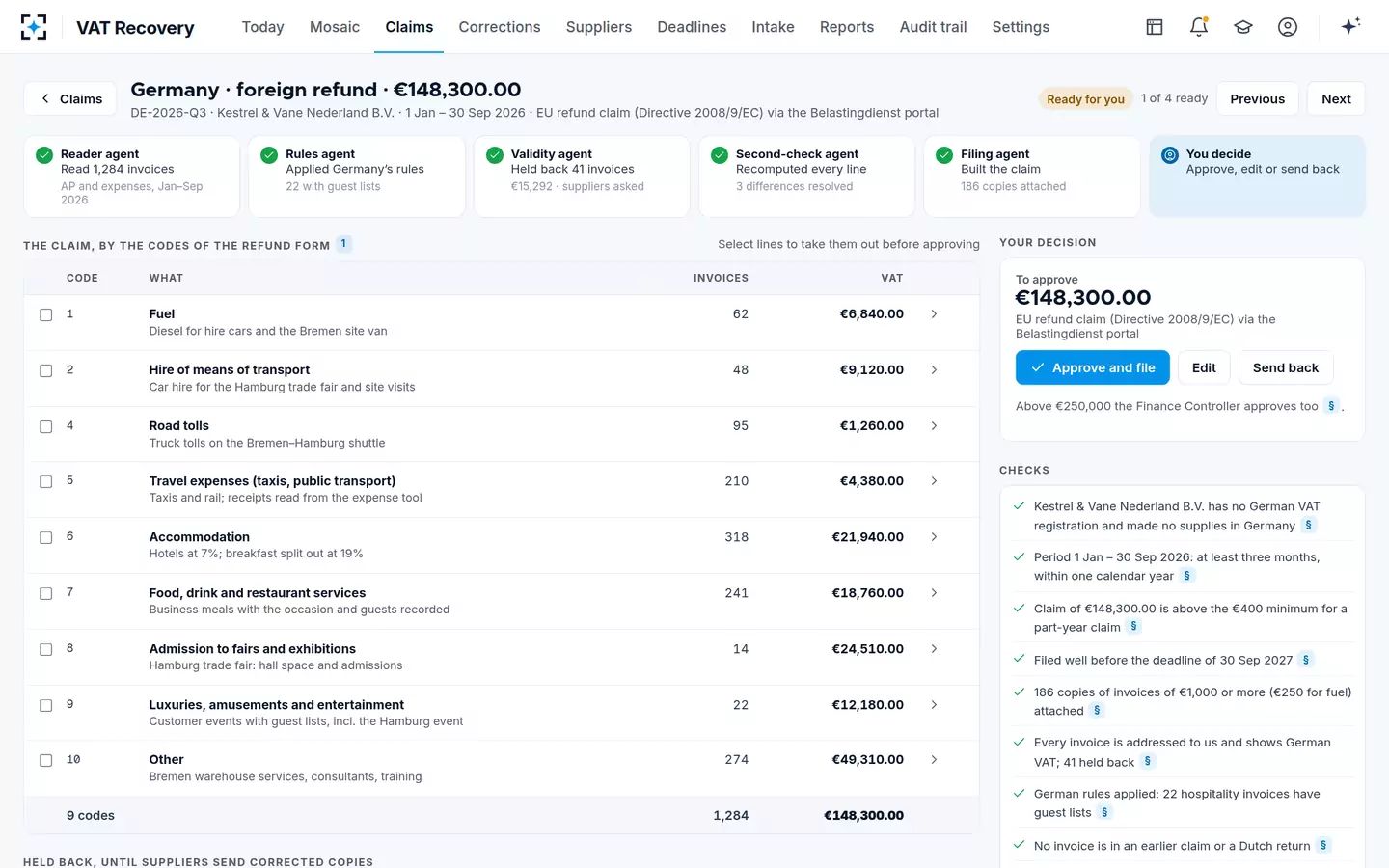
Task: Return to the Claims list
Action: [x=70, y=98]
